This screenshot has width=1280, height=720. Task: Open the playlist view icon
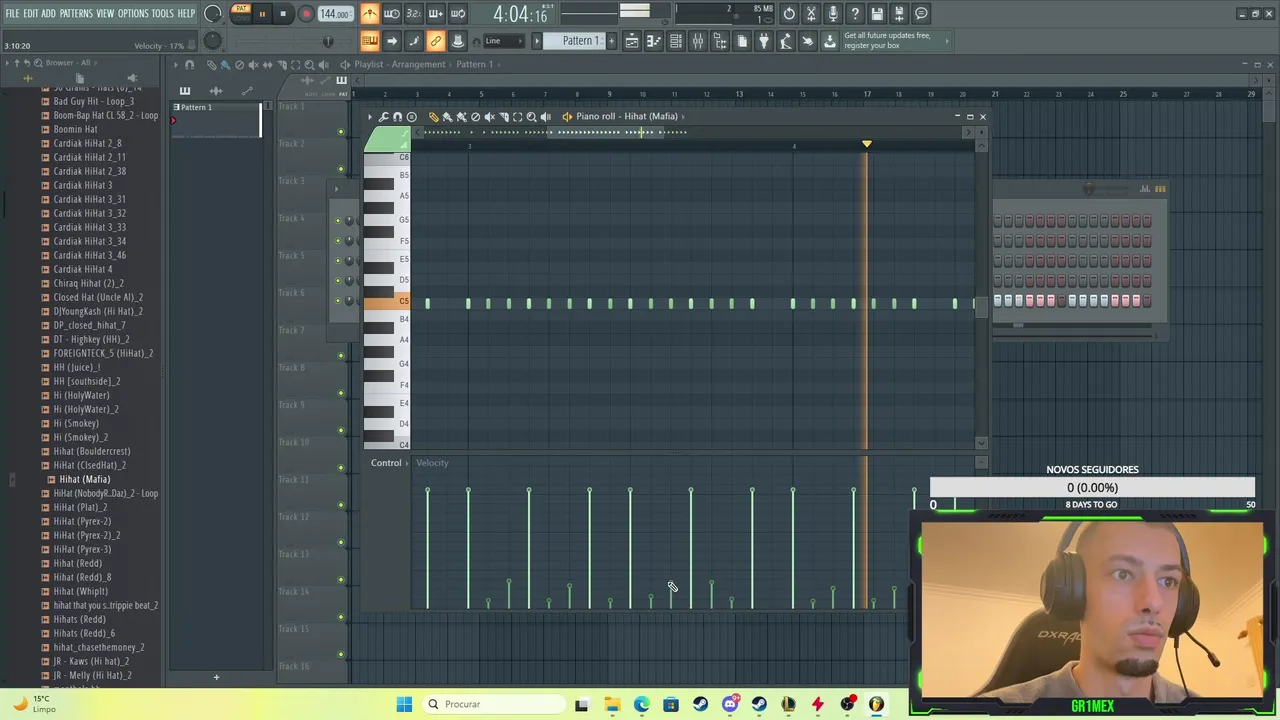point(632,41)
